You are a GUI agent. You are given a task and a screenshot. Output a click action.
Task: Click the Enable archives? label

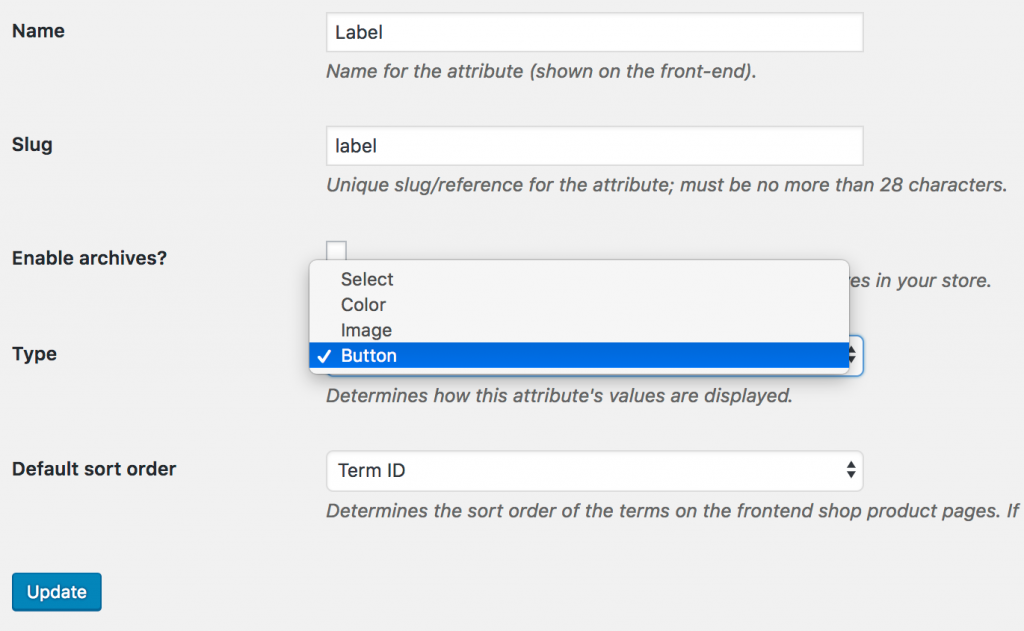(x=89, y=258)
